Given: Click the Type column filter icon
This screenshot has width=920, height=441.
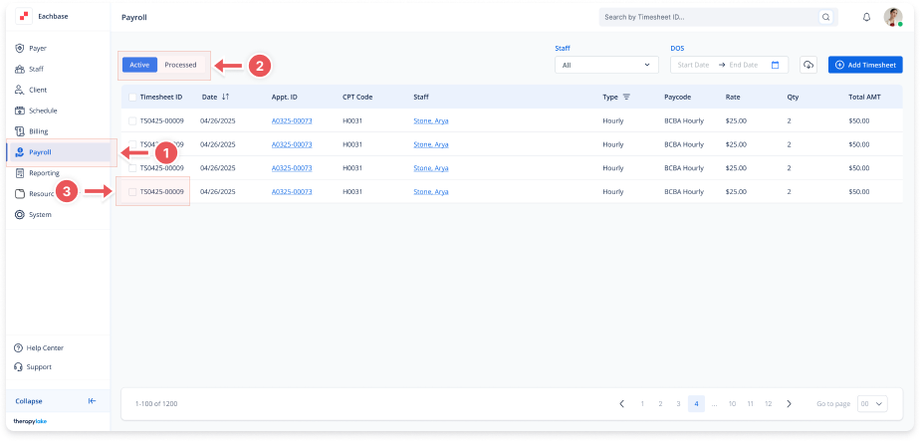Looking at the screenshot, I should click(626, 97).
